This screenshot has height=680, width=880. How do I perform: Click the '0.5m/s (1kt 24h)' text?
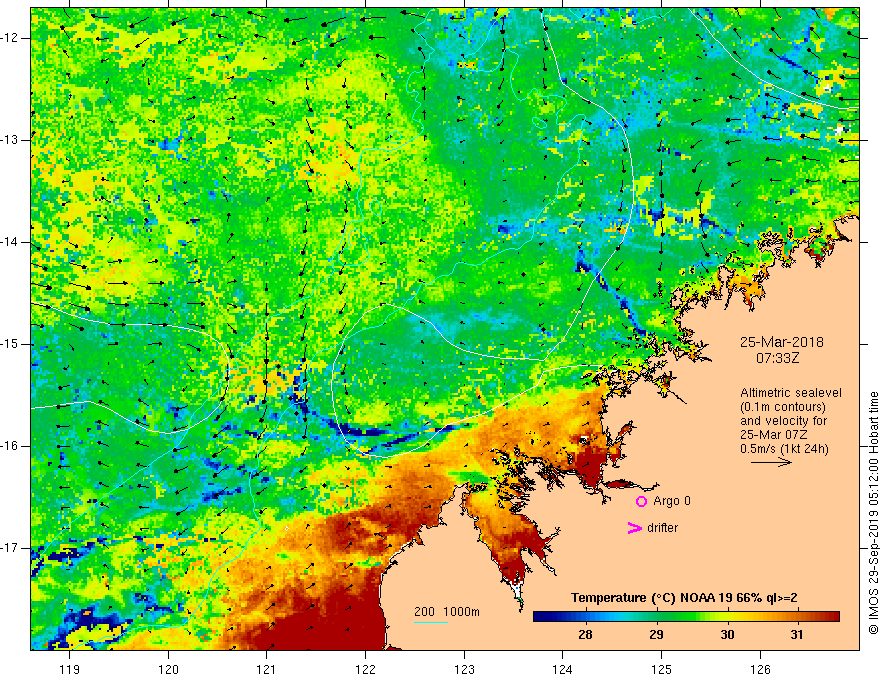[784, 449]
